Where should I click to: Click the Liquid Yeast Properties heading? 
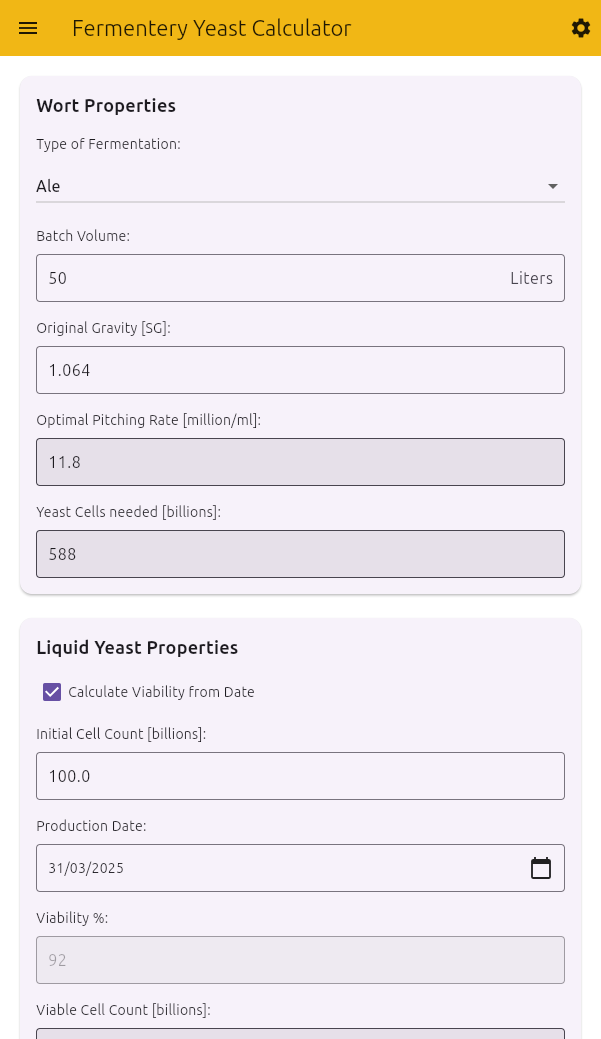click(137, 647)
